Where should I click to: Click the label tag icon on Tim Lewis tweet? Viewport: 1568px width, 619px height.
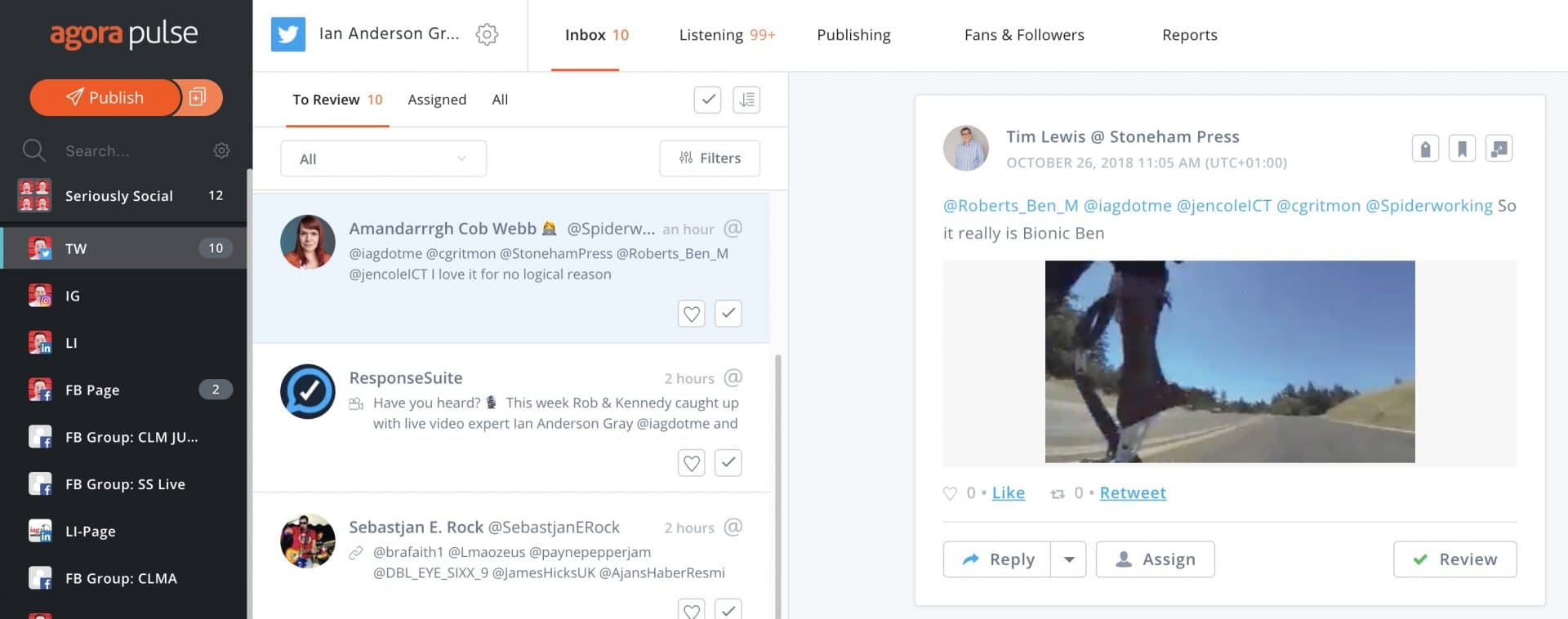point(1425,149)
